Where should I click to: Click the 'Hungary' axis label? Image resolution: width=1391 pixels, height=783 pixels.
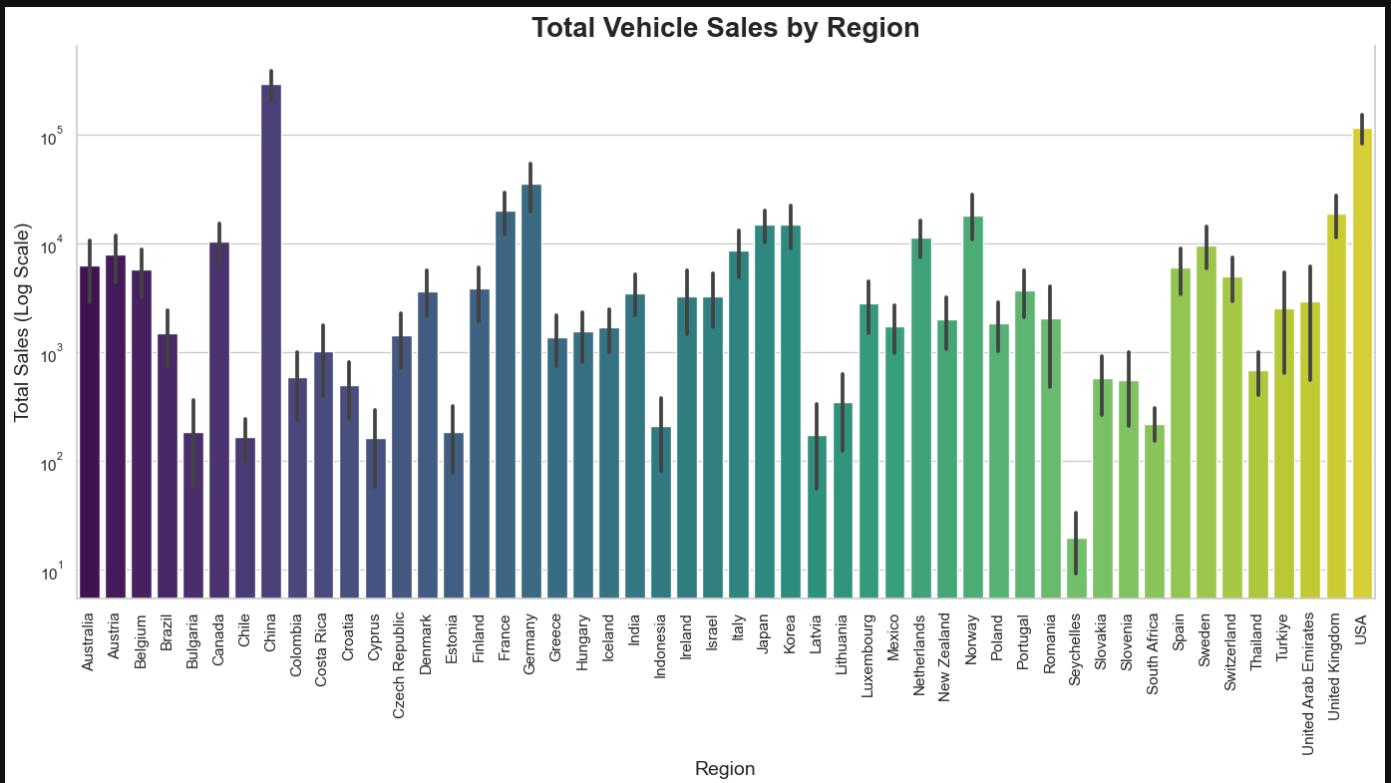coord(583,640)
